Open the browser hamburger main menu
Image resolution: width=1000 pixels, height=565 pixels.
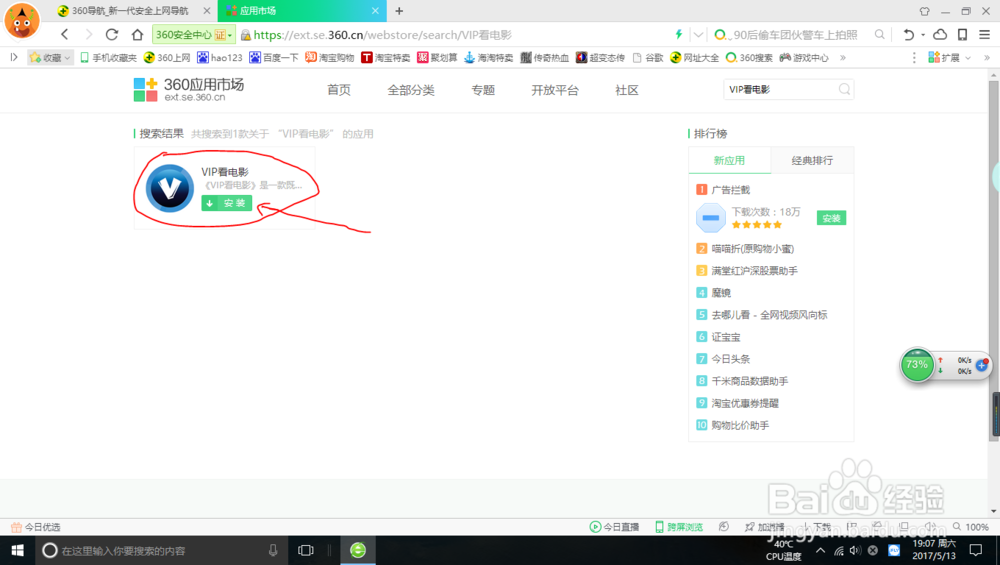click(x=985, y=34)
